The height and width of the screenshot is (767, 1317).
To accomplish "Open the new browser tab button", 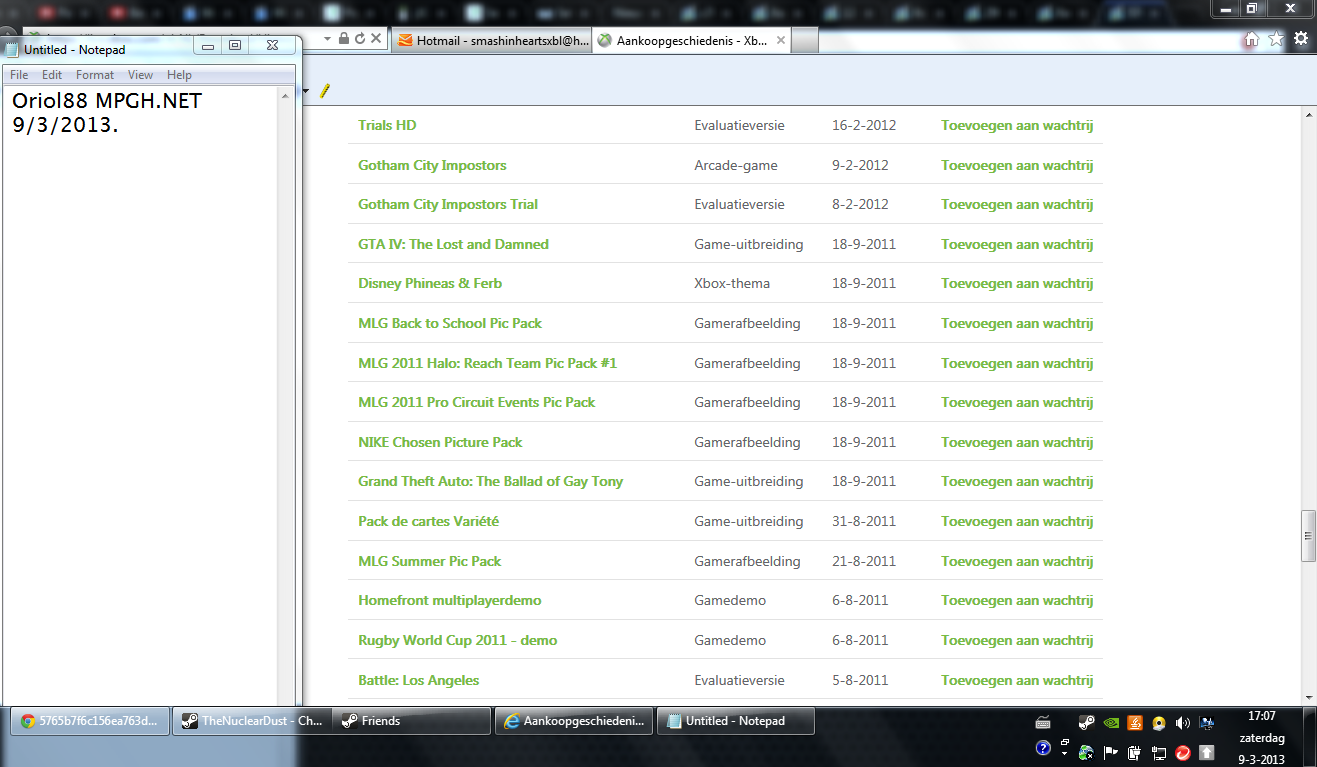I will pos(805,41).
